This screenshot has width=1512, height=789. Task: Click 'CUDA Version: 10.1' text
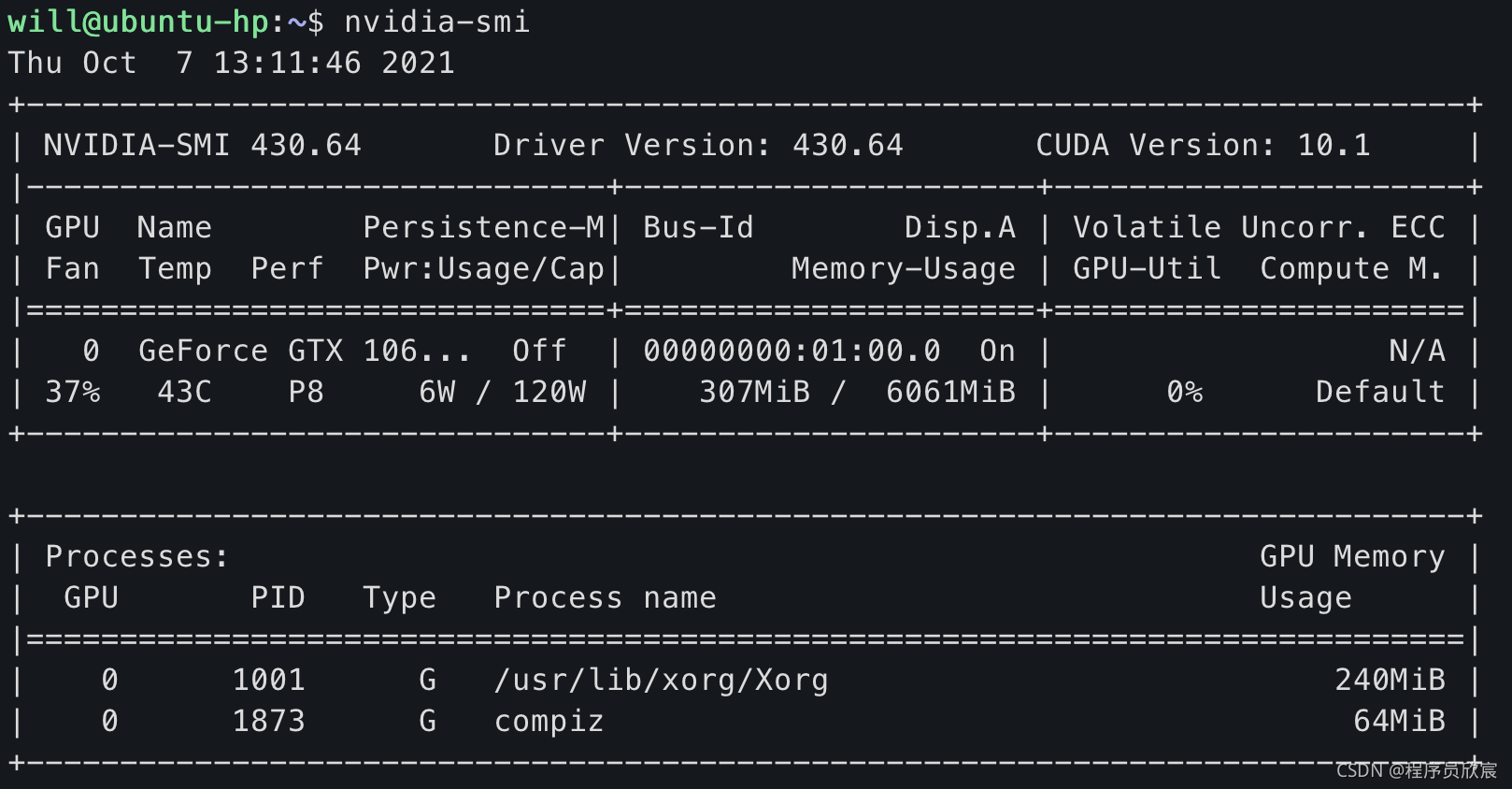[1203, 145]
